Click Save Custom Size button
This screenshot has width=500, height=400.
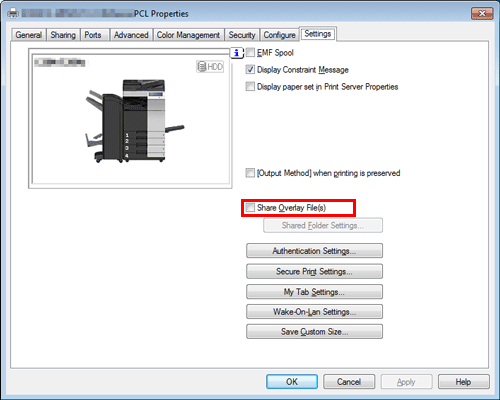tap(314, 332)
